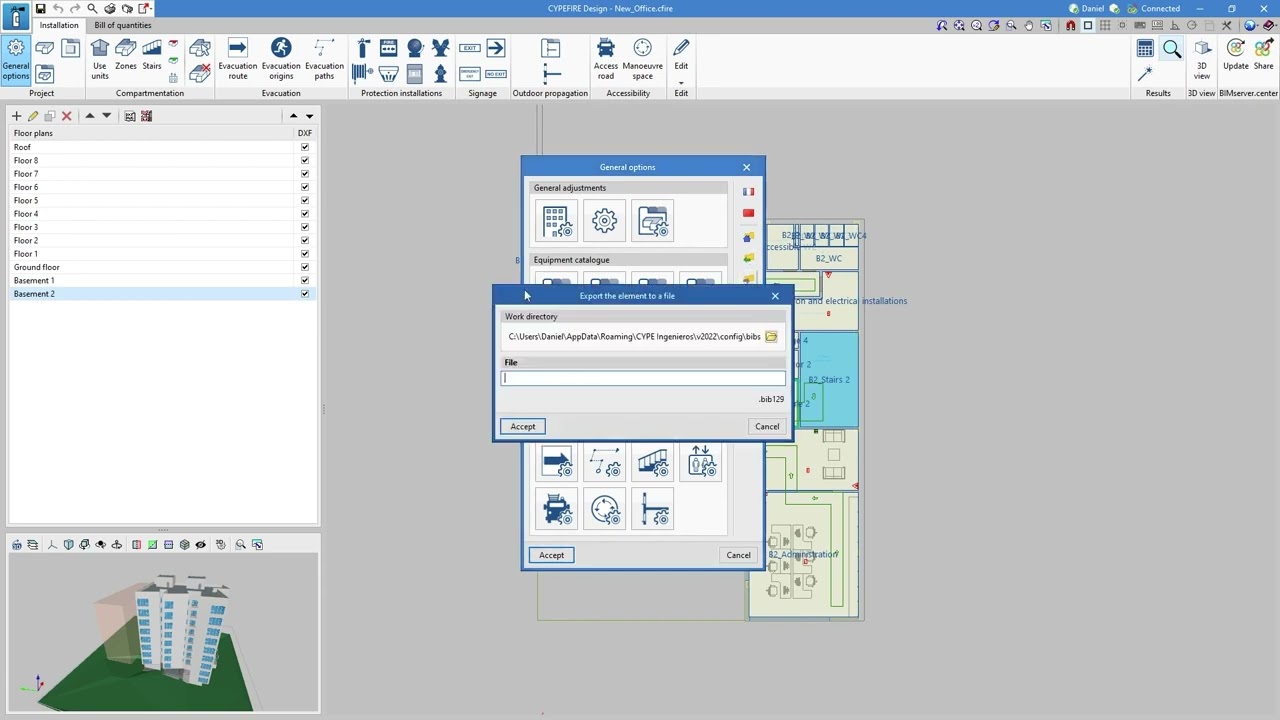1280x720 pixels.
Task: Click the 3D building preview thumbnail
Action: click(163, 632)
